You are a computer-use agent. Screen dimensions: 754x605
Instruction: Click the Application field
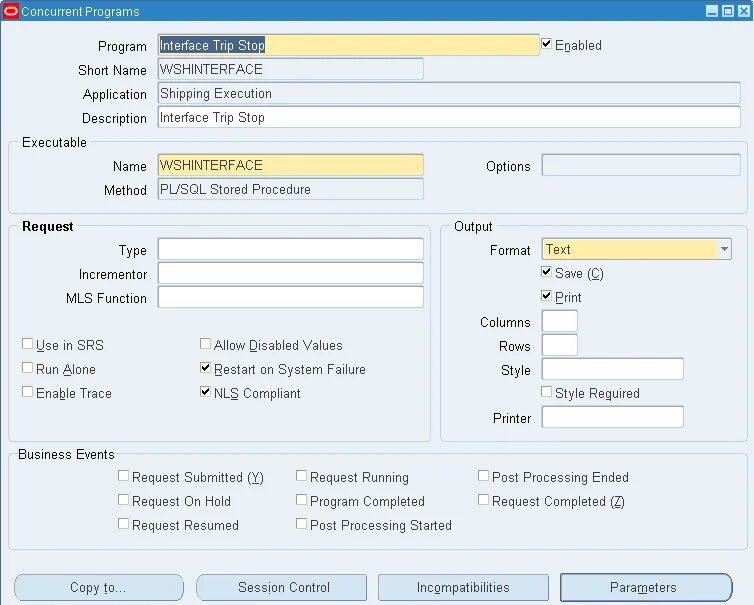(x=449, y=93)
